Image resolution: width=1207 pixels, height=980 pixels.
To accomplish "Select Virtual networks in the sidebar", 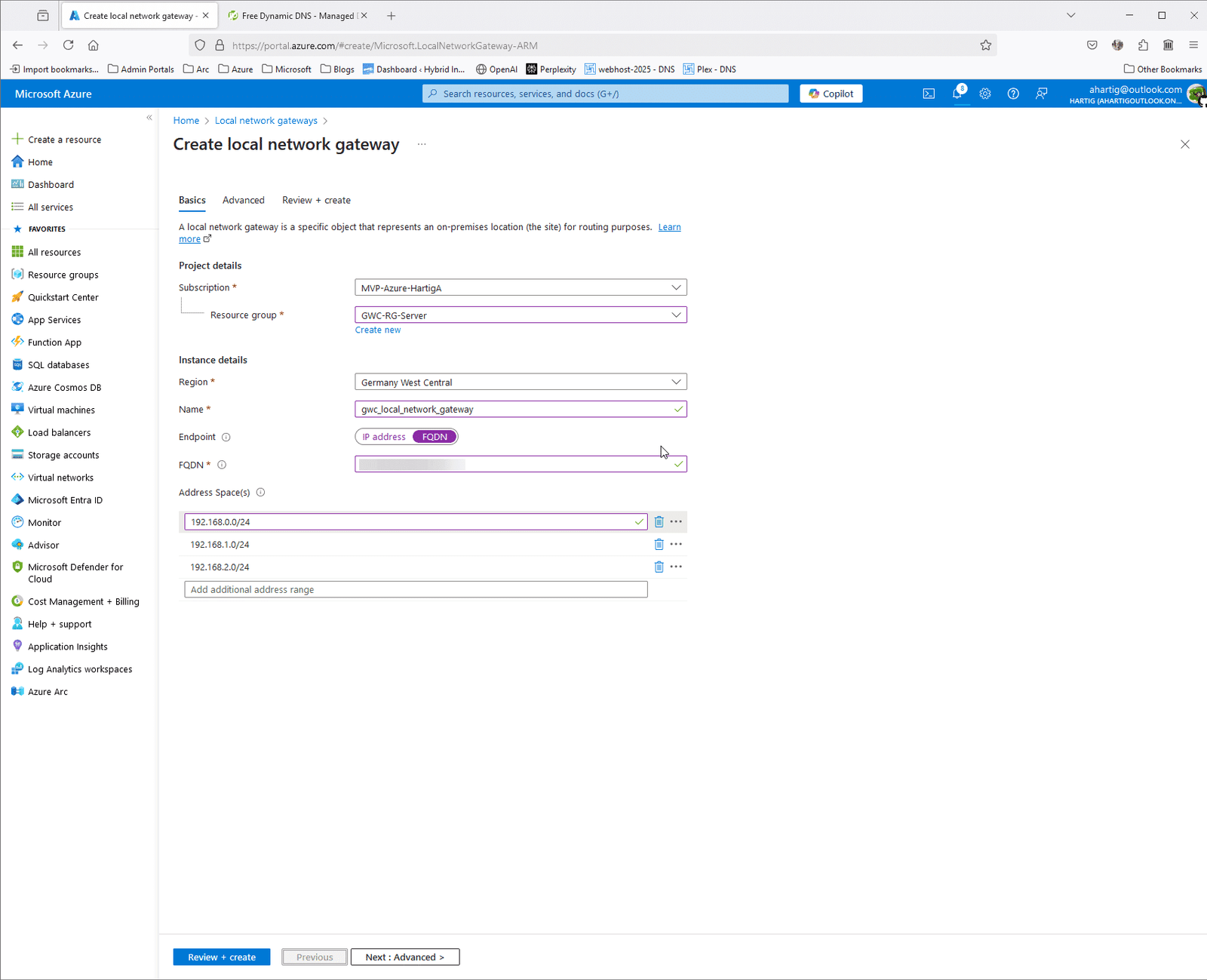I will [x=60, y=477].
